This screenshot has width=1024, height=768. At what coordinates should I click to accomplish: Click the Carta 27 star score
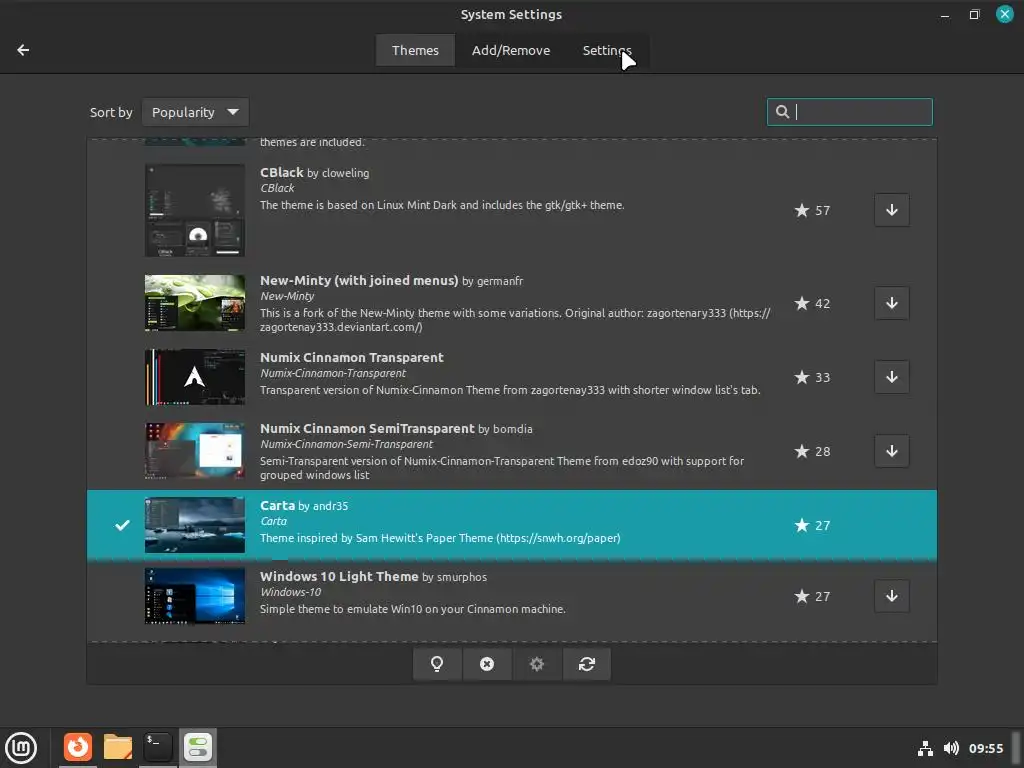tap(812, 525)
